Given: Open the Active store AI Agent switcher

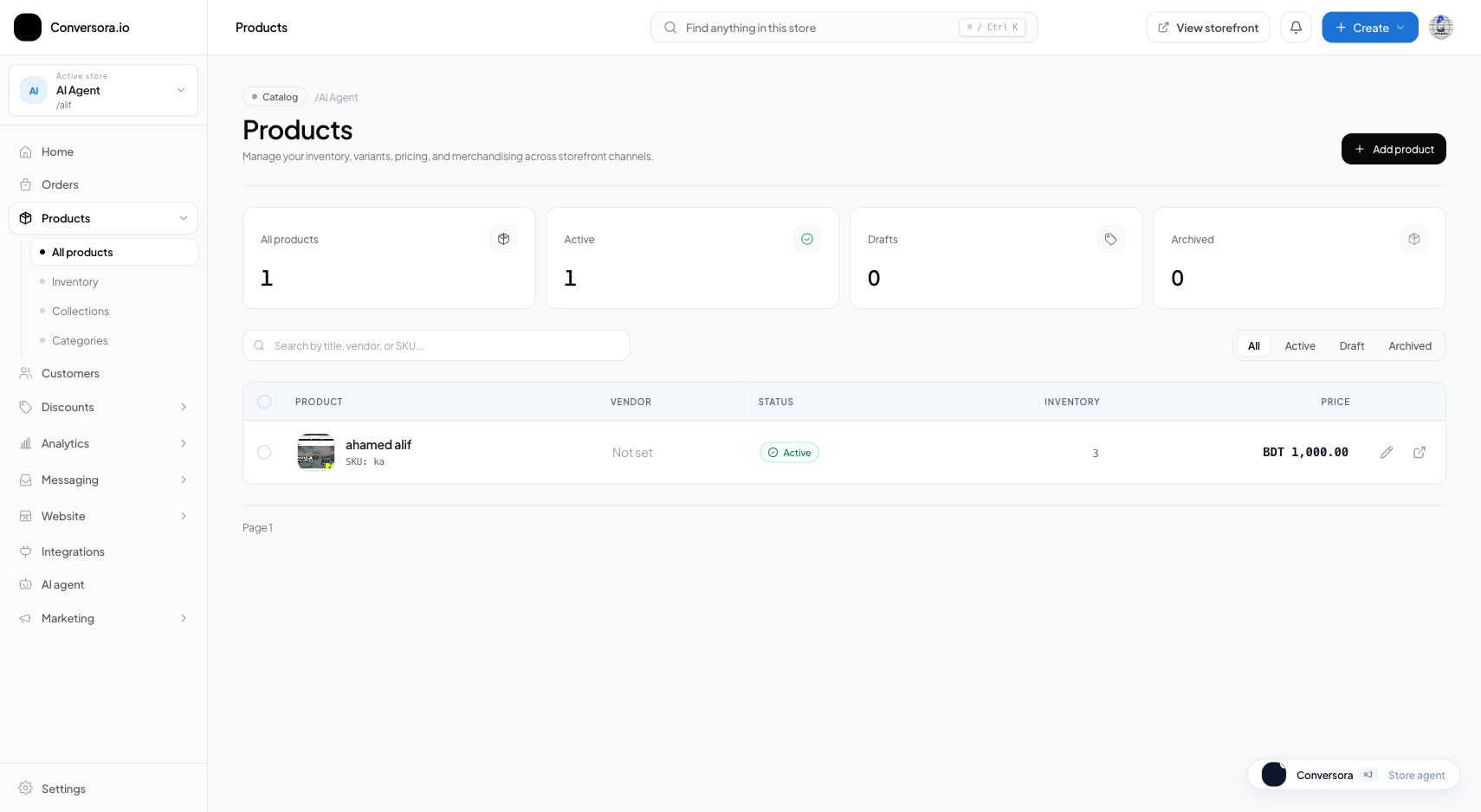Looking at the screenshot, I should [x=103, y=90].
